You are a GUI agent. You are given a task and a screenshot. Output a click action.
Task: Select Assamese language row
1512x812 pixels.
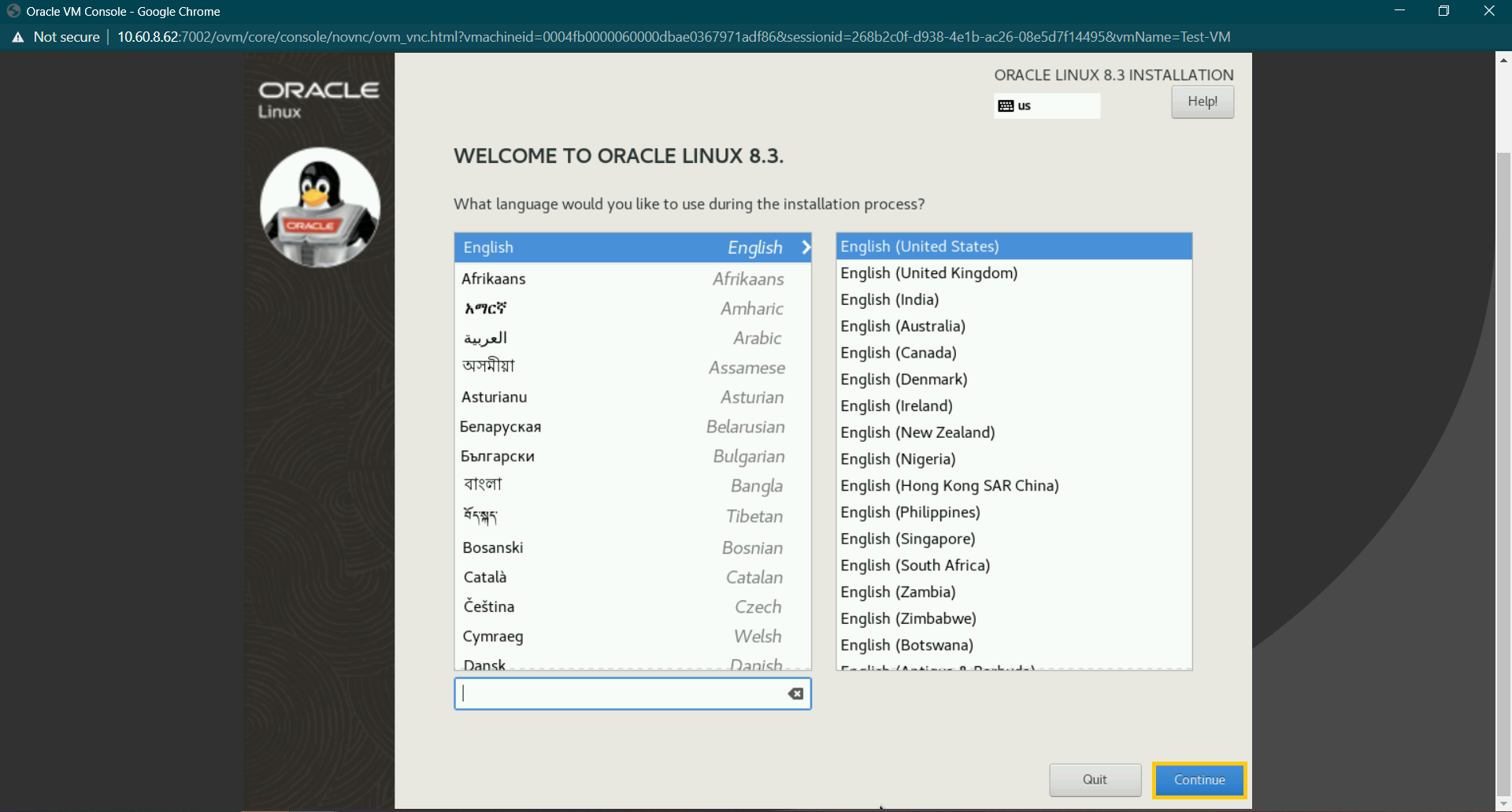click(633, 368)
